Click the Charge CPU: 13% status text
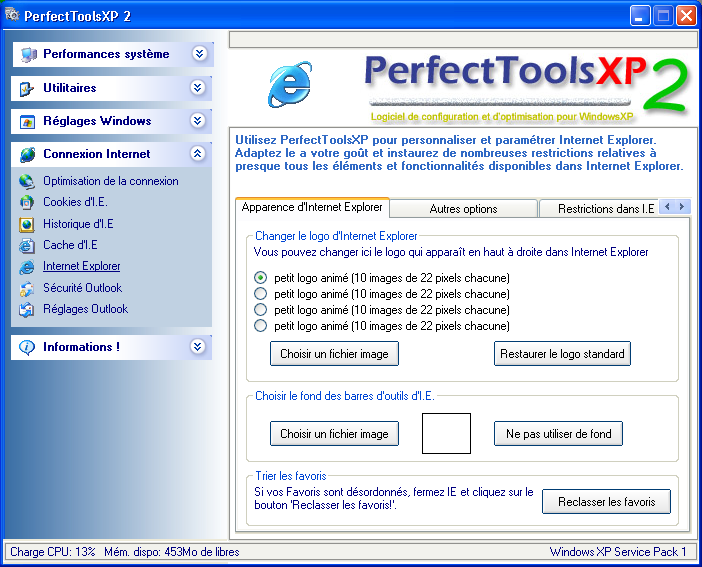This screenshot has height=567, width=702. (53, 552)
